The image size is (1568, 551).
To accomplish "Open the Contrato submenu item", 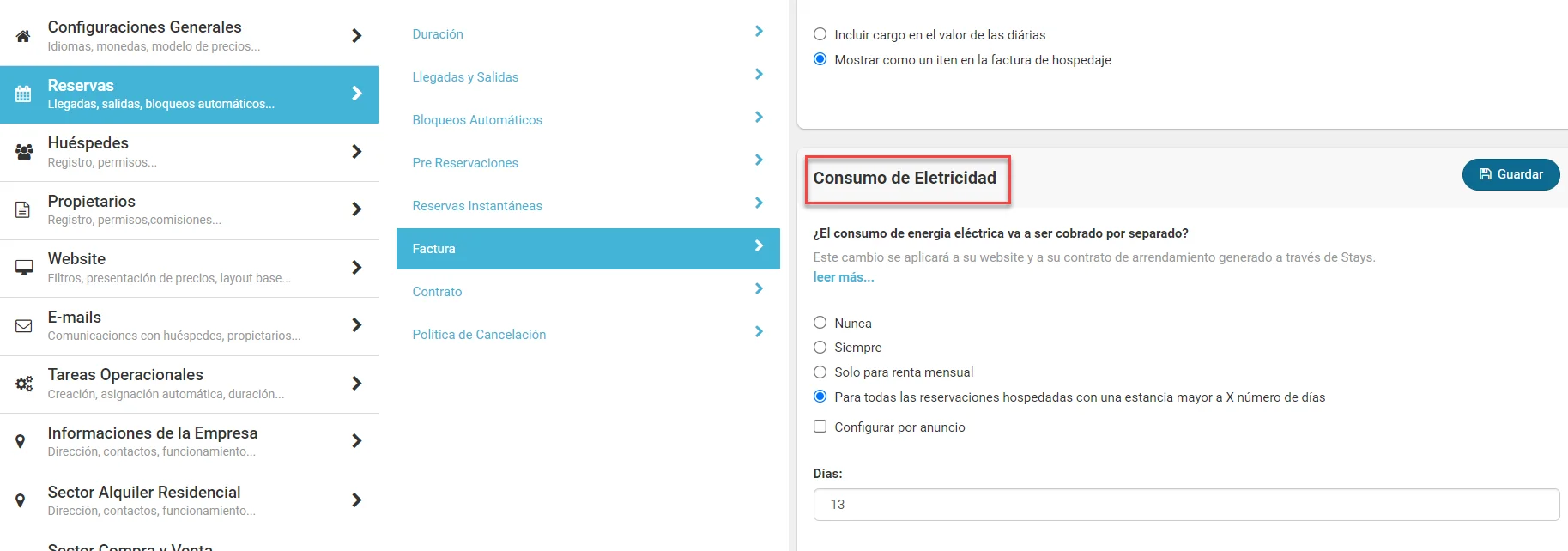I will [437, 292].
